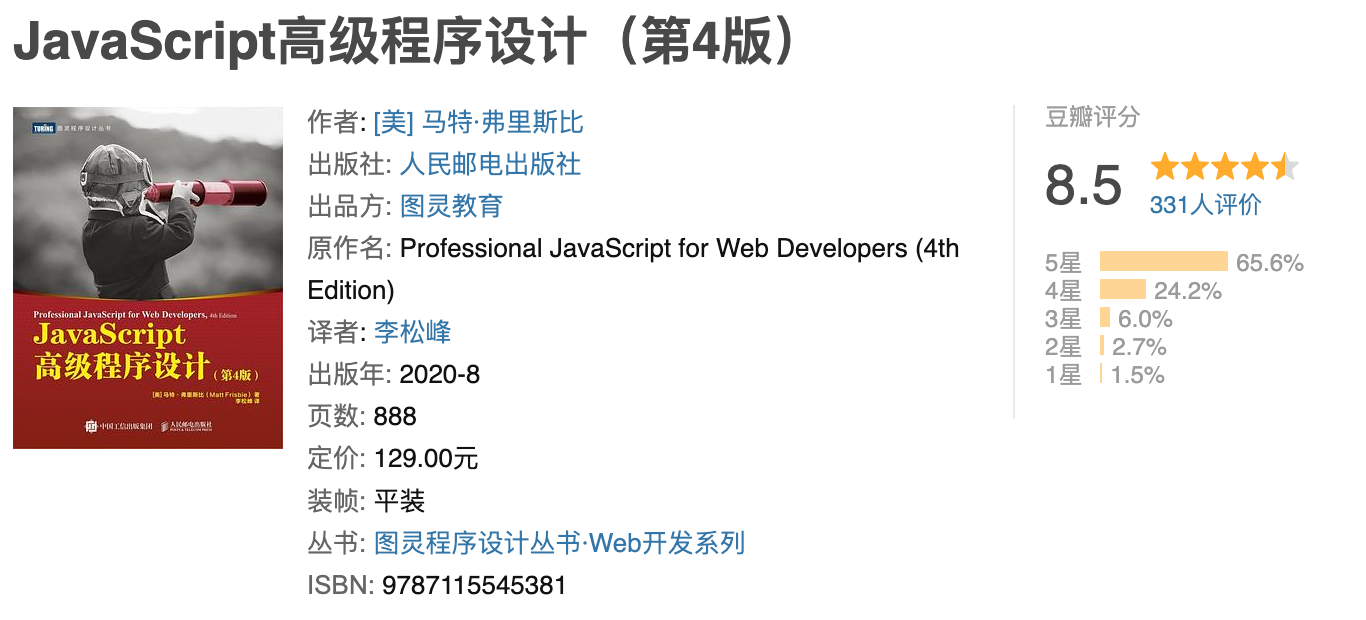The height and width of the screenshot is (620, 1366).
Task: Open the 331人评价 ratings link
Action: (1205, 205)
